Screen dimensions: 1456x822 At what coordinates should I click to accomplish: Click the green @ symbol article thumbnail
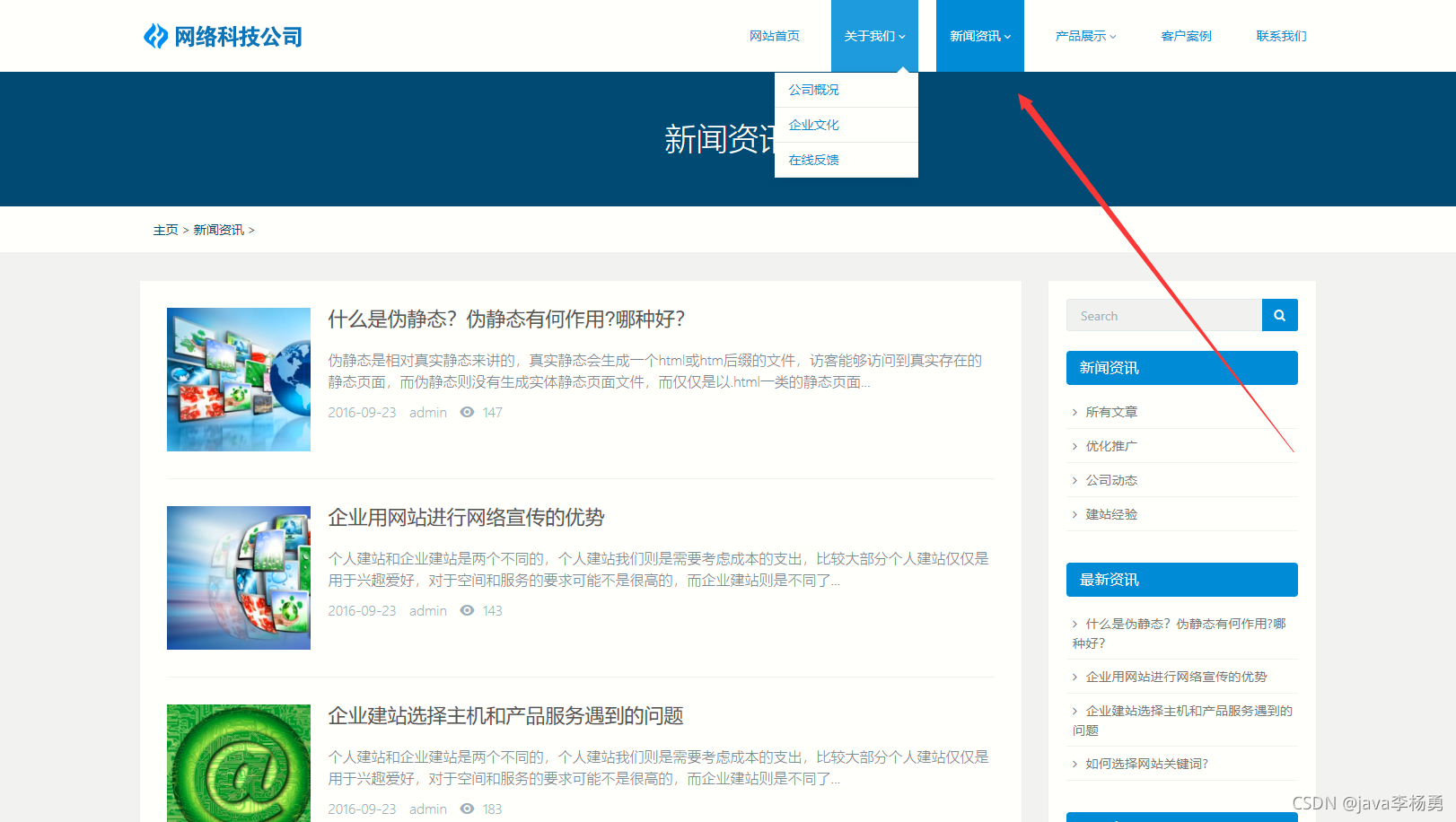pyautogui.click(x=239, y=763)
